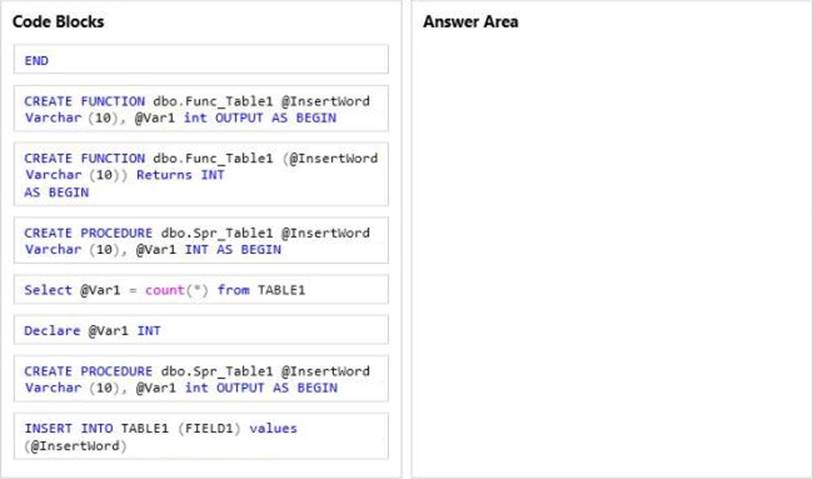
Task: Pick the CREATE FUNCTION block with OUTPUT parameter
Action: pyautogui.click(x=201, y=110)
